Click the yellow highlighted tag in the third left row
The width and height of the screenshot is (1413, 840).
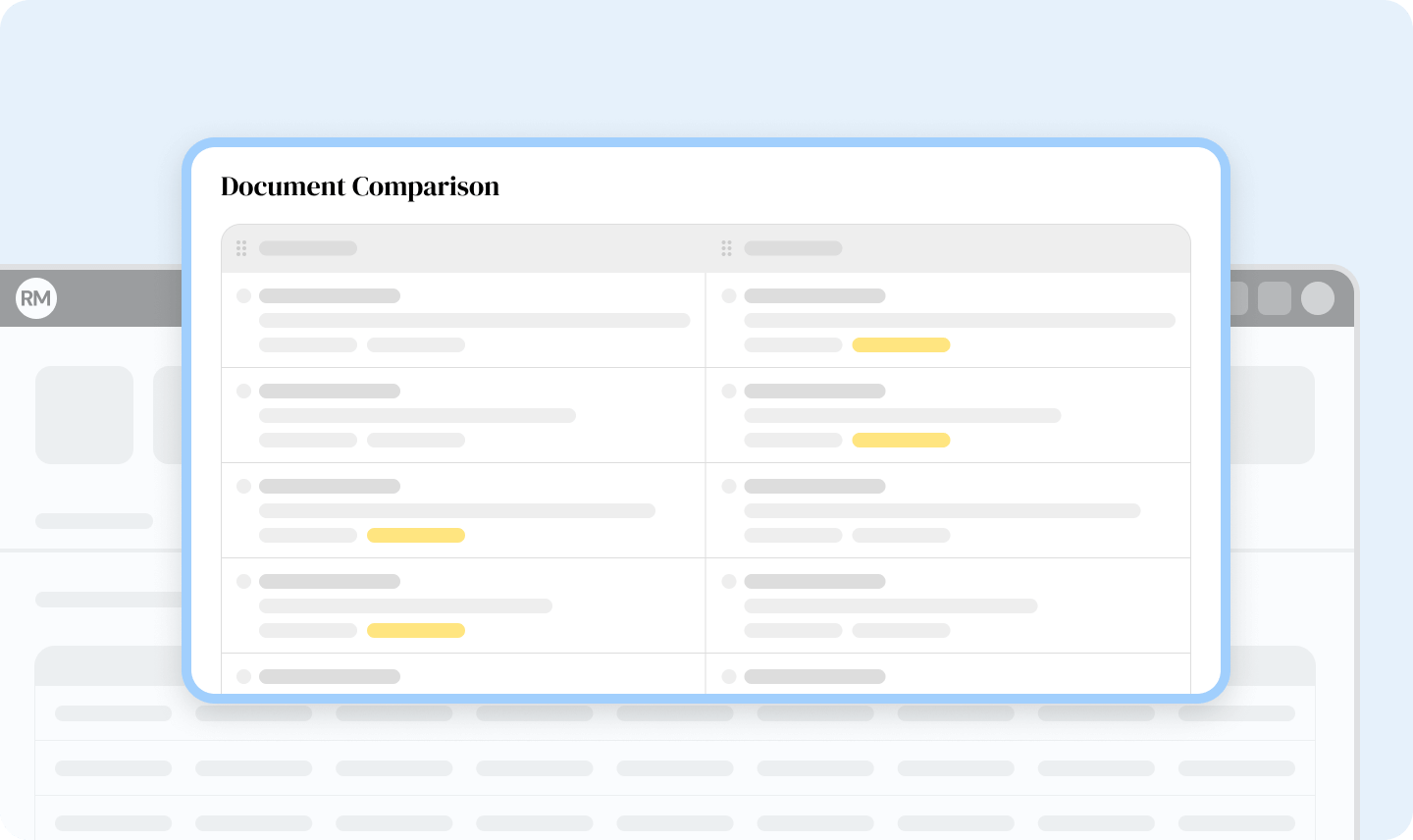416,535
